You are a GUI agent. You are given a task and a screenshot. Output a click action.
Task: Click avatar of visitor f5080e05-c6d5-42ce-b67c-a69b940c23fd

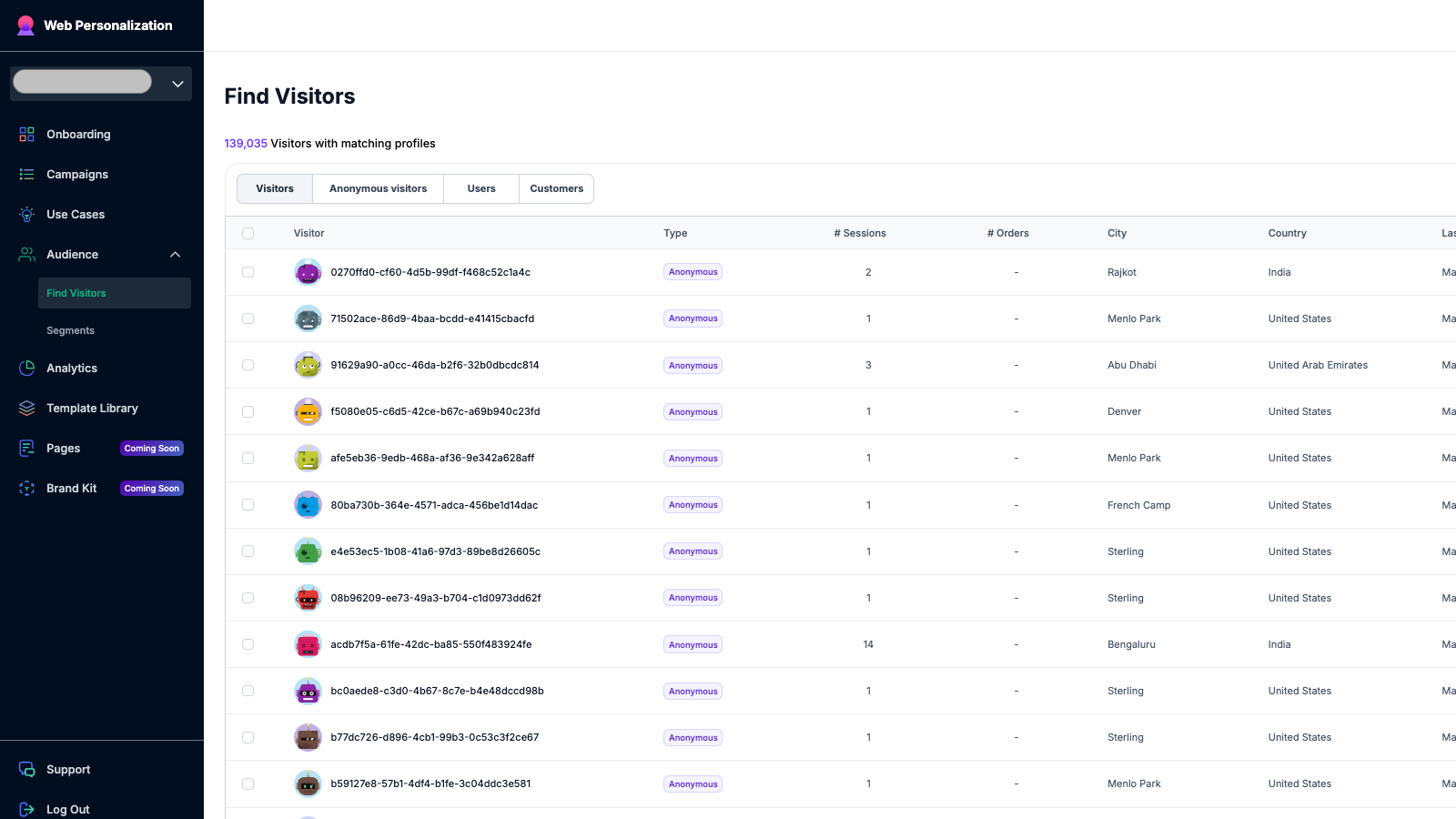(308, 411)
